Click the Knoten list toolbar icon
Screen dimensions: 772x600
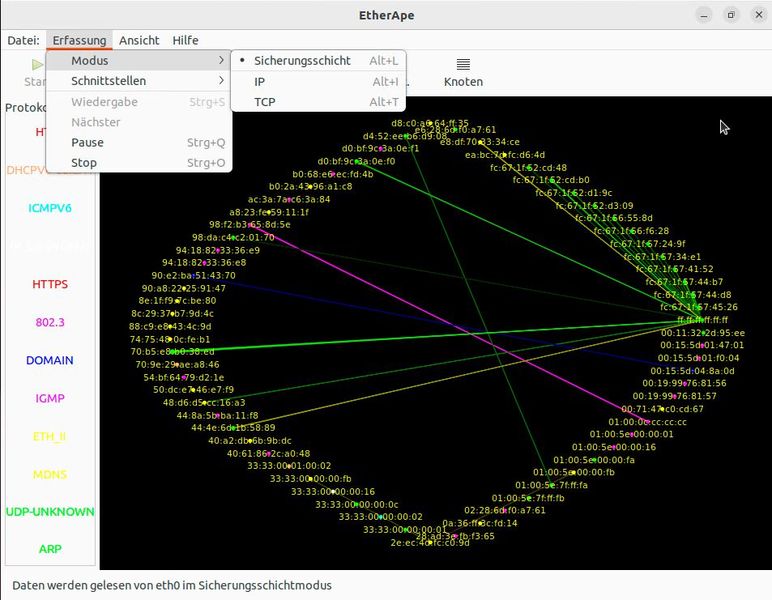463,64
